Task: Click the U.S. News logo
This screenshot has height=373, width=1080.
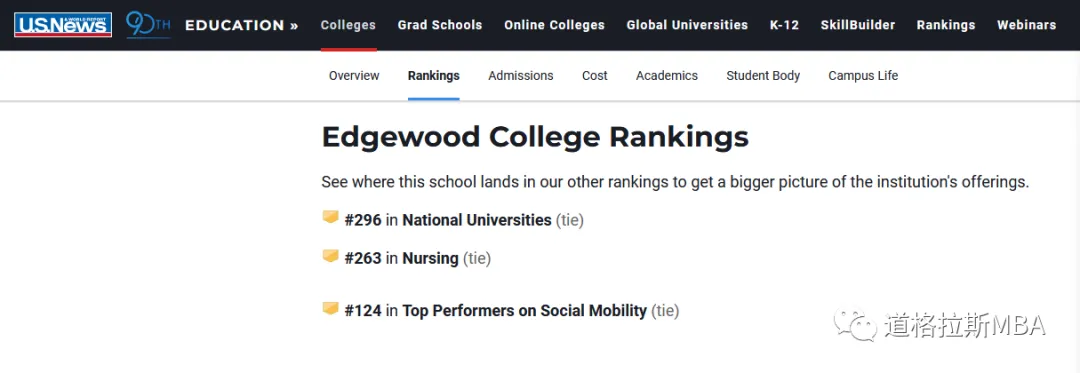Action: point(63,25)
